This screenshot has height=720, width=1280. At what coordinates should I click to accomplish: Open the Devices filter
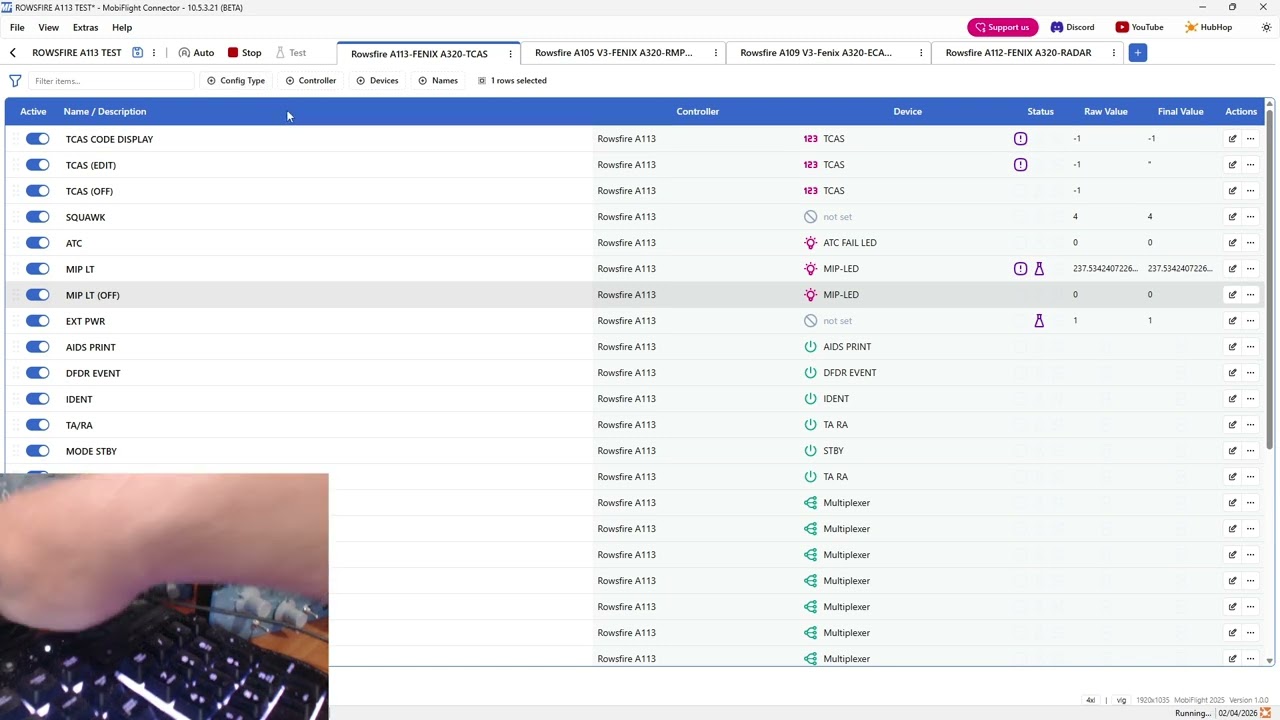click(x=377, y=81)
